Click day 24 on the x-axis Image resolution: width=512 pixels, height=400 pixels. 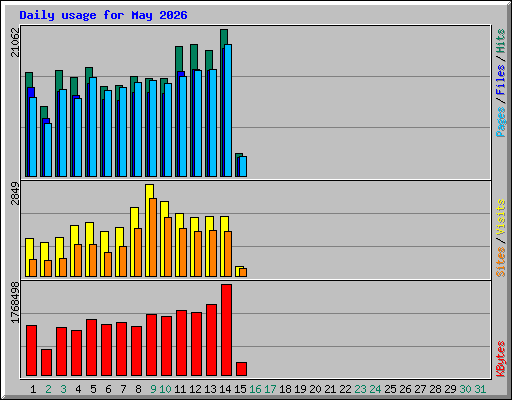375,389
